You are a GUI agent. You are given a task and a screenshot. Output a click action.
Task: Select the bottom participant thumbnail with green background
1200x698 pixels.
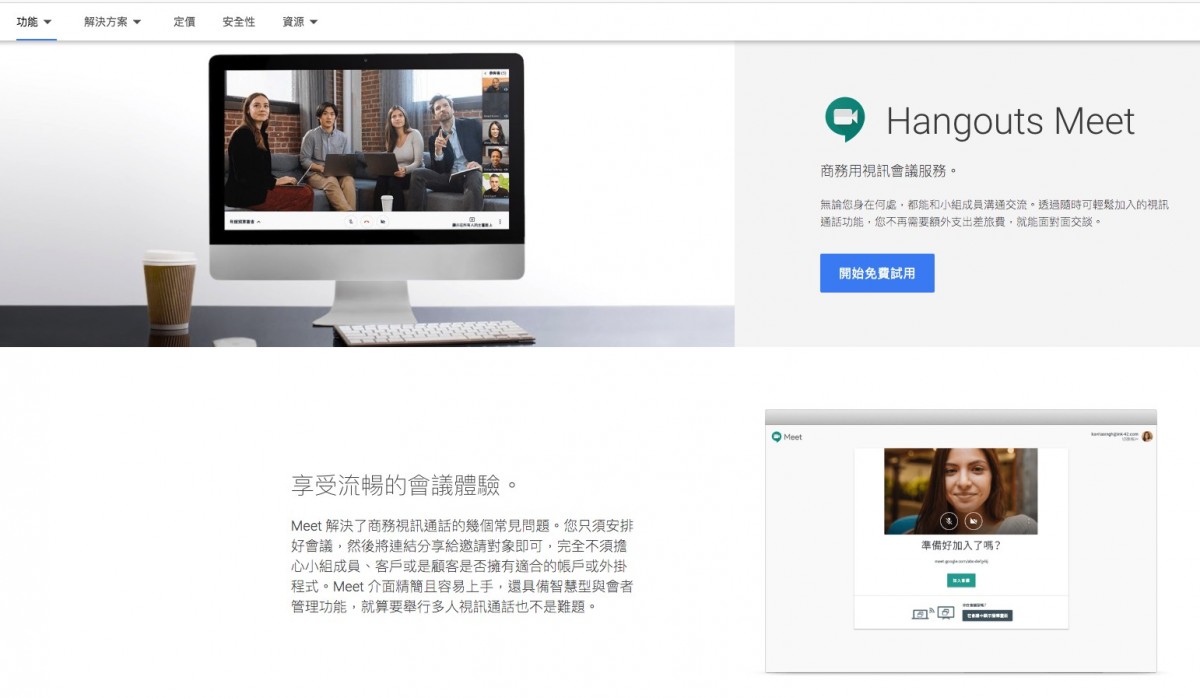coord(495,185)
